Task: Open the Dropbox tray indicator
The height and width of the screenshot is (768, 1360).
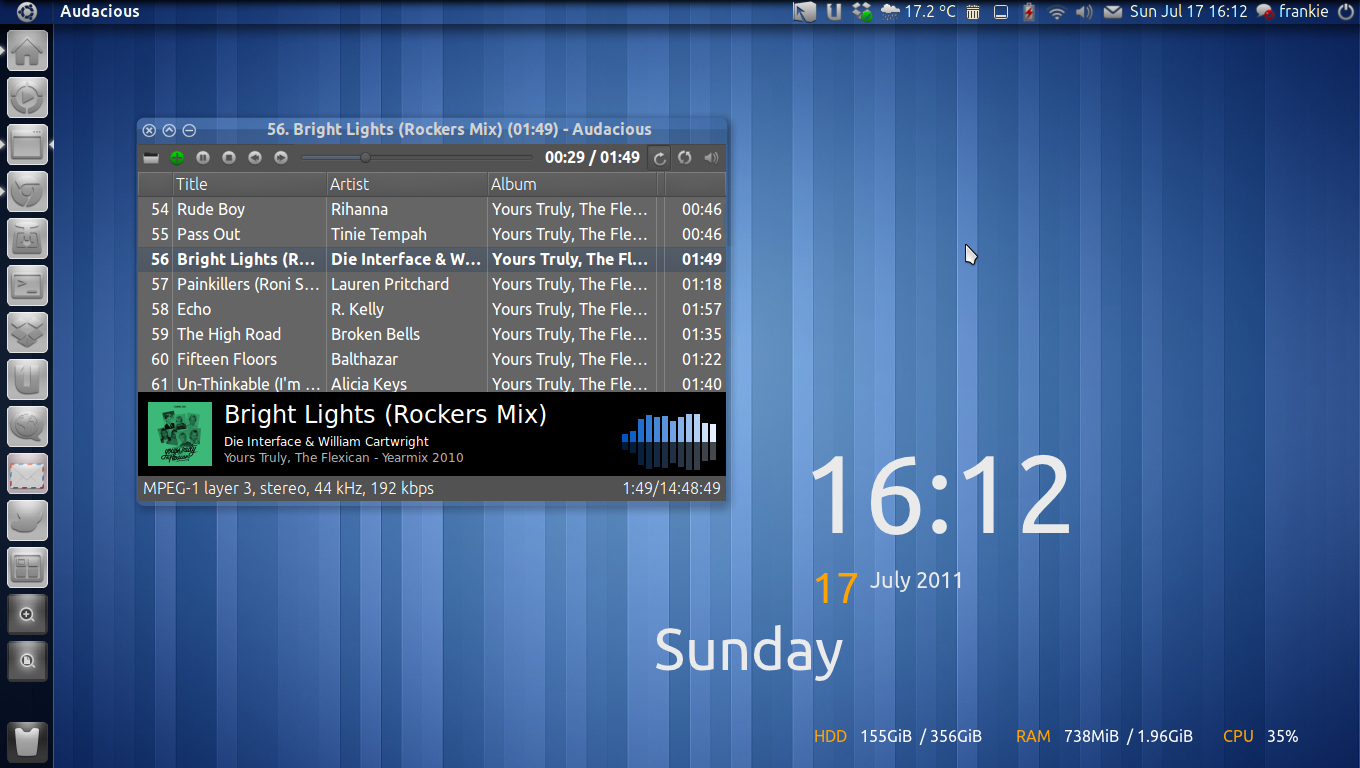Action: pyautogui.click(x=862, y=12)
